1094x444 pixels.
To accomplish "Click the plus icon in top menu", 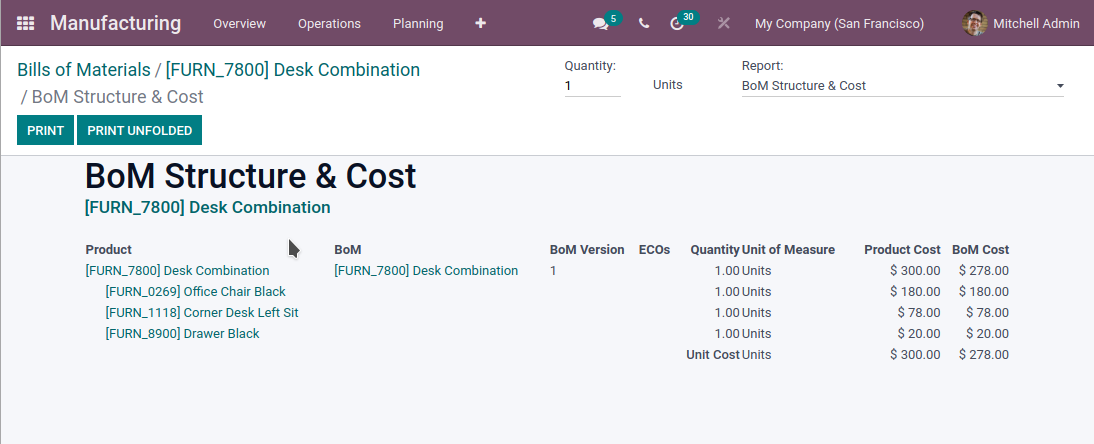I will (480, 23).
